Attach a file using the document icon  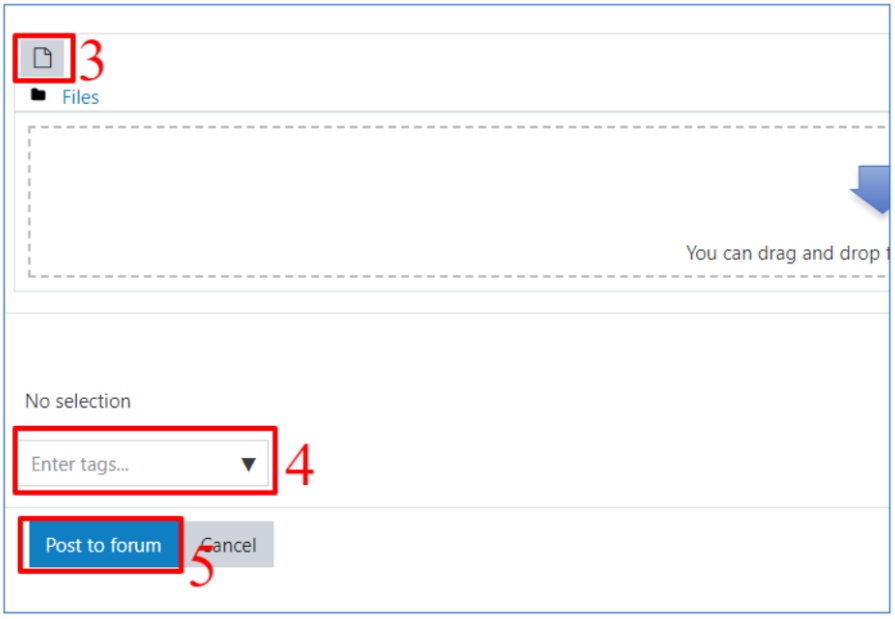pos(42,59)
